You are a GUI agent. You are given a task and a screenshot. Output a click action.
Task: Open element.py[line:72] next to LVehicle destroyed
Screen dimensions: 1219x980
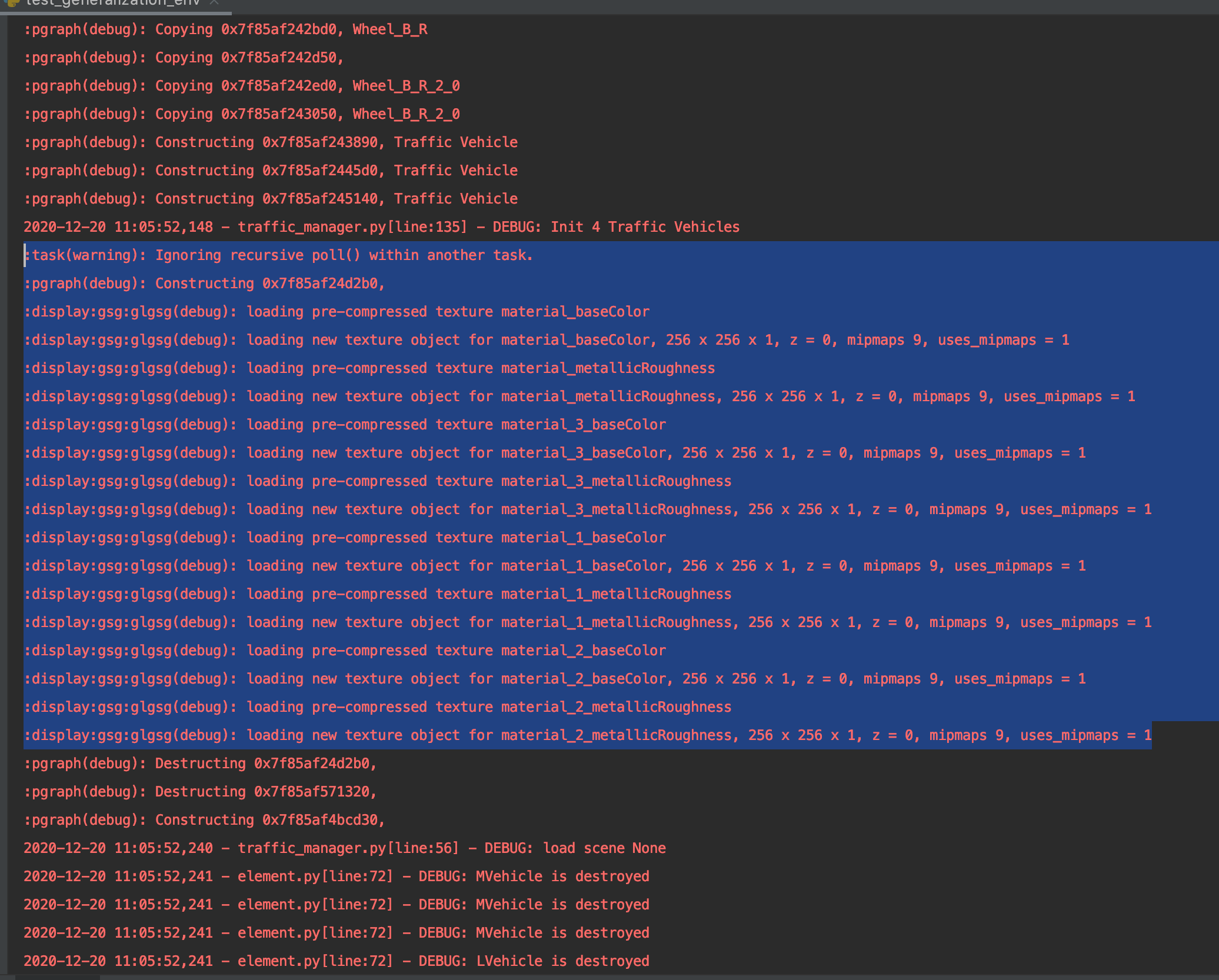[x=314, y=961]
